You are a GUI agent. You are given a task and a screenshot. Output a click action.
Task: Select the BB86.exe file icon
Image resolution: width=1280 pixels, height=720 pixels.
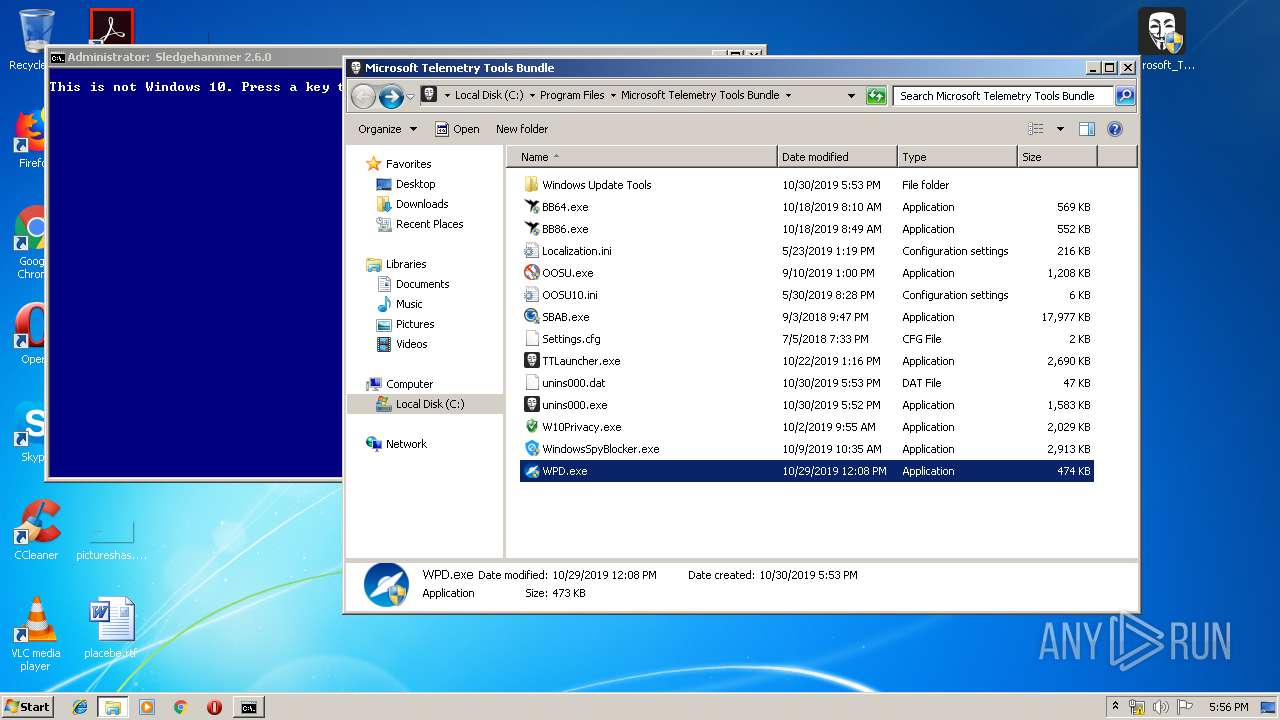(532, 229)
